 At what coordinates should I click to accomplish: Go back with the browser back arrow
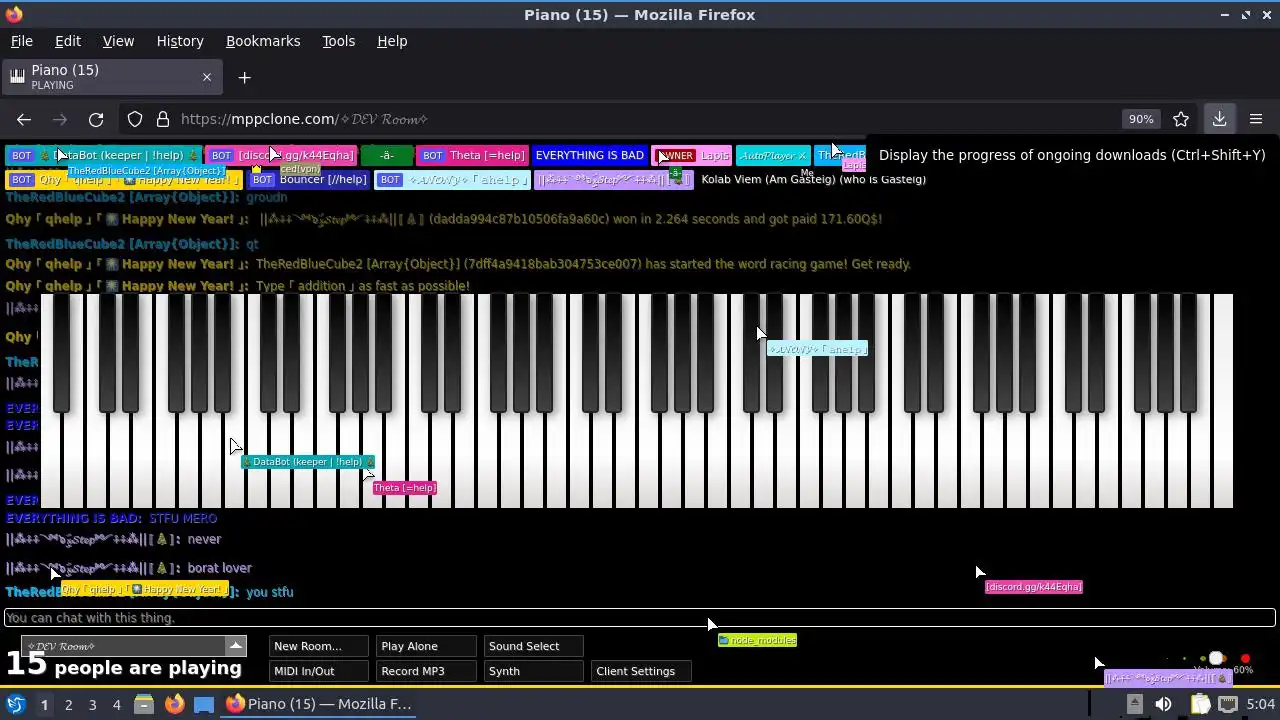click(x=24, y=119)
